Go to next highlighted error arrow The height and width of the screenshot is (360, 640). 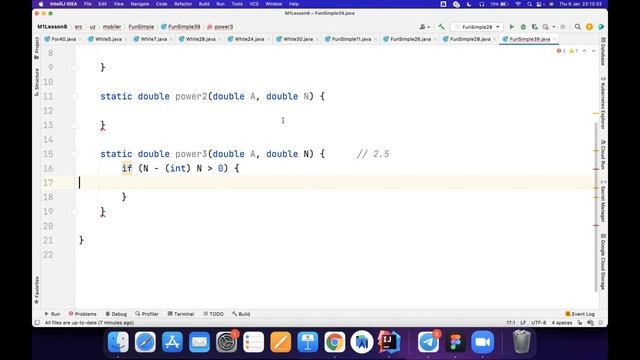click(x=593, y=51)
